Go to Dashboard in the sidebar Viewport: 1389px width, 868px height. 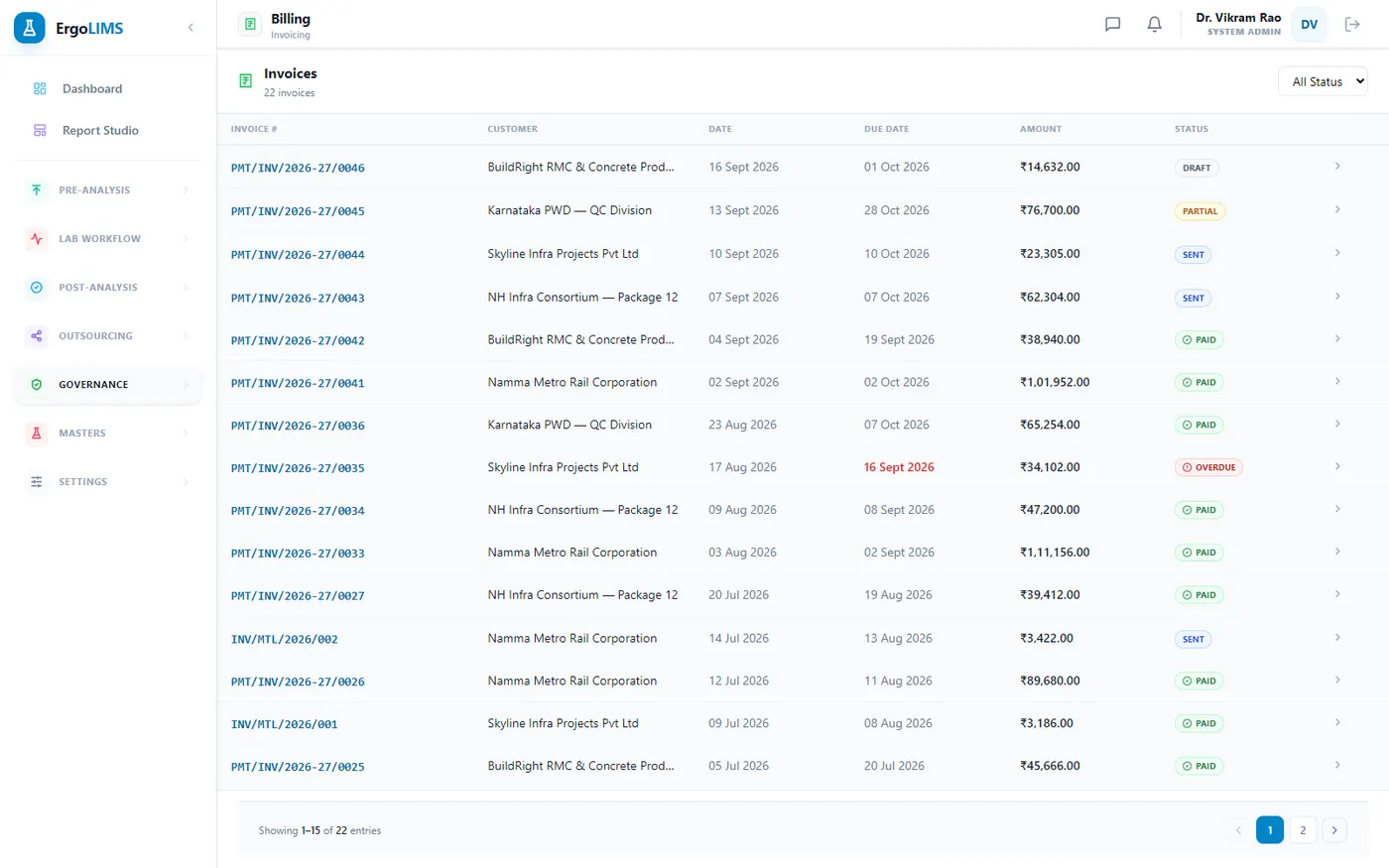tap(109, 88)
